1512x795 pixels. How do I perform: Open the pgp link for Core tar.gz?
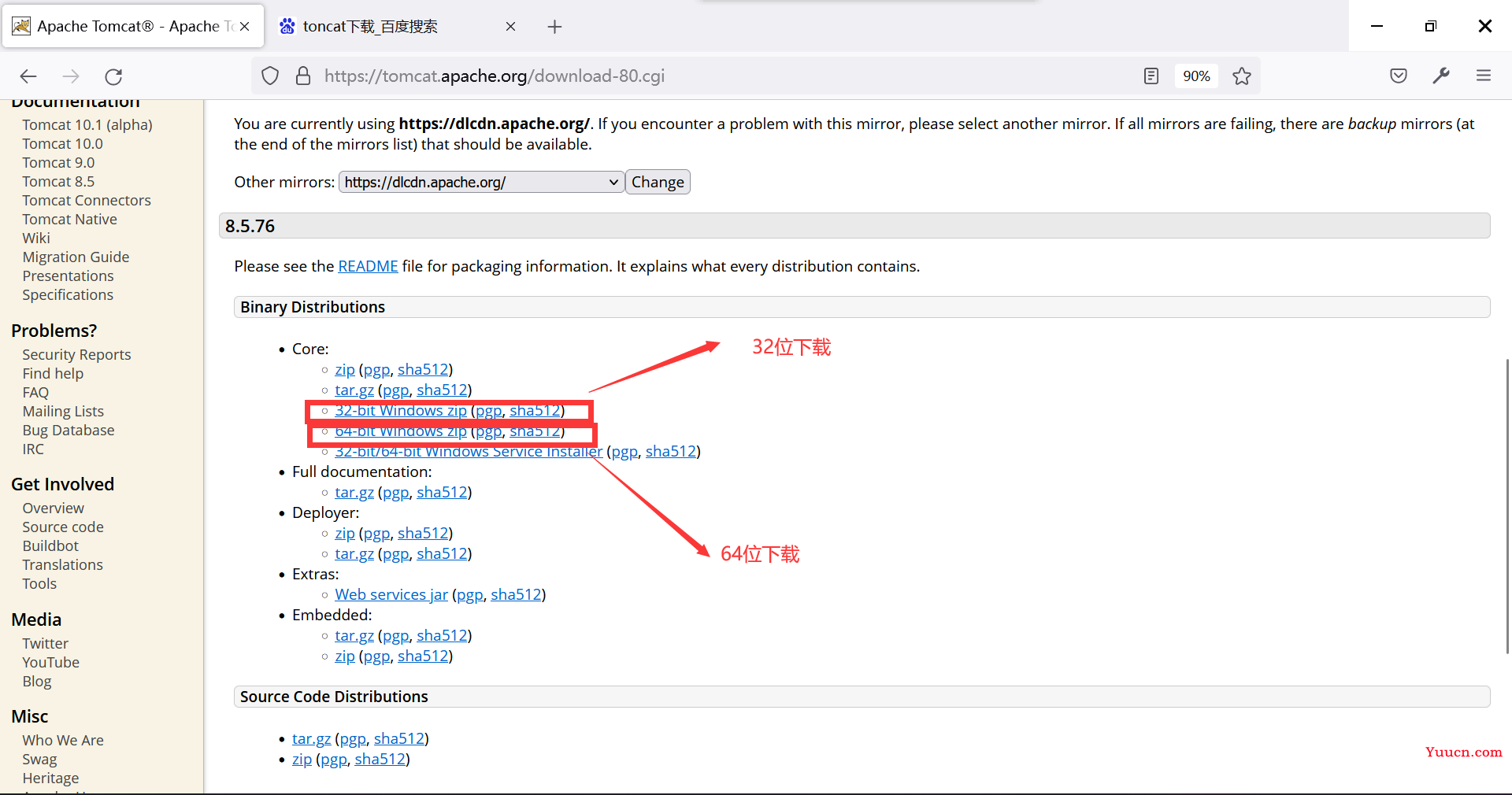coord(396,390)
